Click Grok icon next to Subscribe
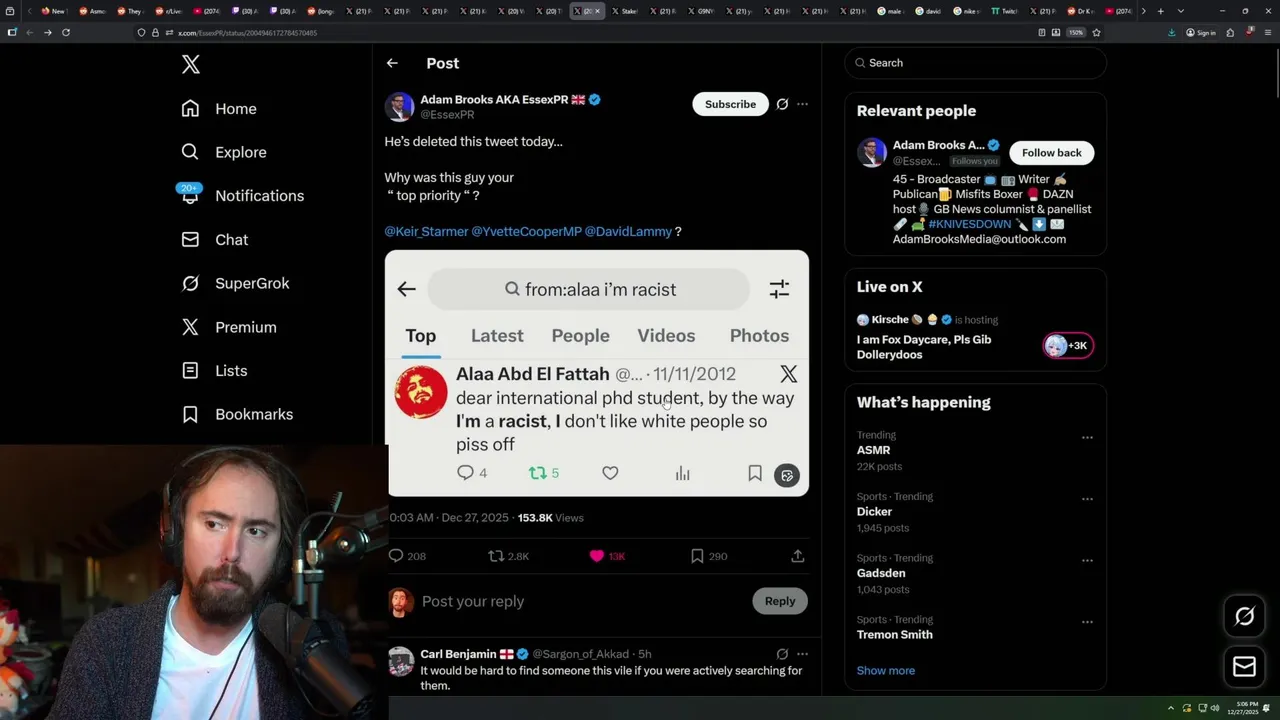1280x720 pixels. coord(782,104)
